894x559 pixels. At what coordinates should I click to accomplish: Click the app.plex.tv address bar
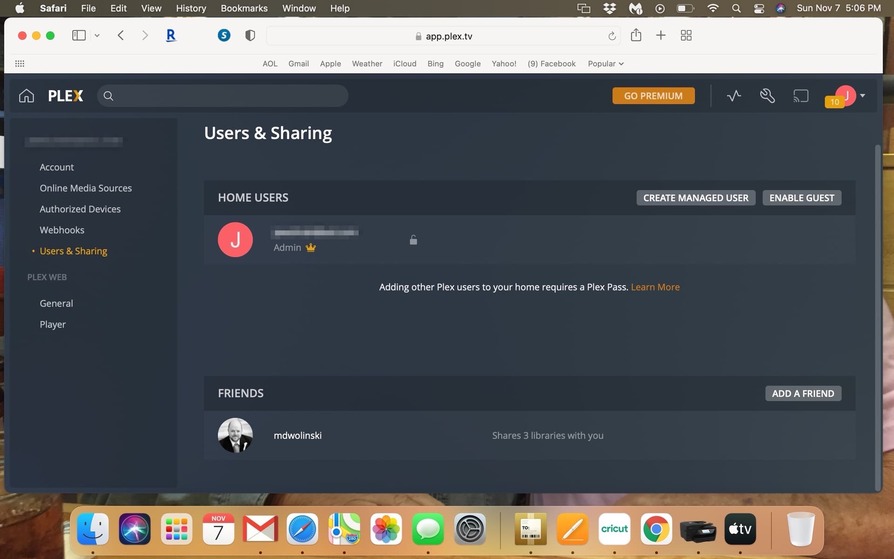click(x=444, y=36)
